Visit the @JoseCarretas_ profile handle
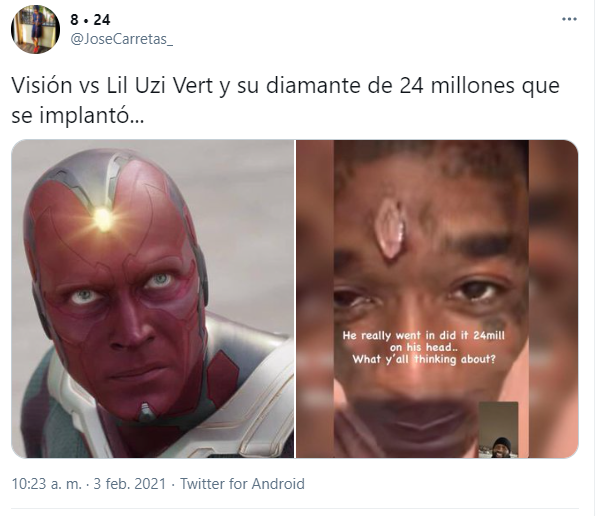Viewport: 596px width, 516px height. click(122, 39)
